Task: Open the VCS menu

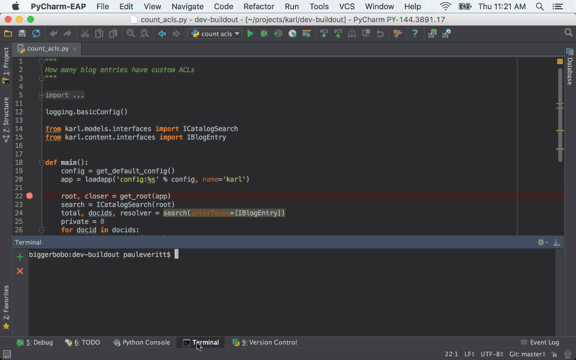Action: [346, 6]
